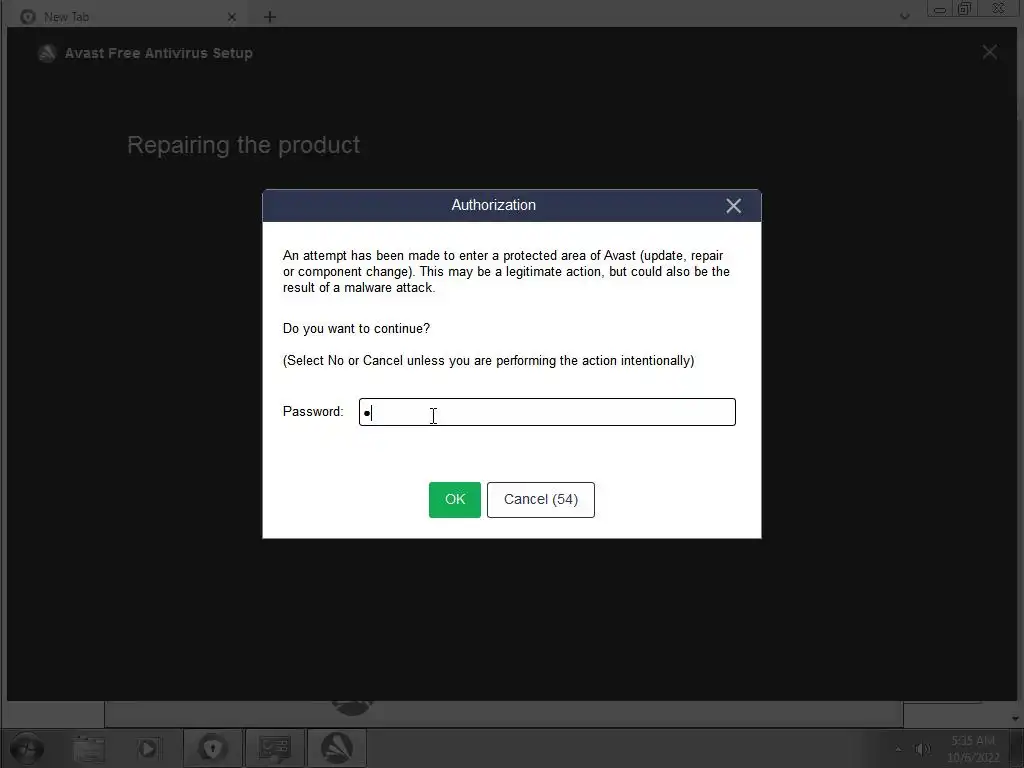Image resolution: width=1024 pixels, height=768 pixels.
Task: Open the clock showing 5:35 AM
Action: point(973,749)
